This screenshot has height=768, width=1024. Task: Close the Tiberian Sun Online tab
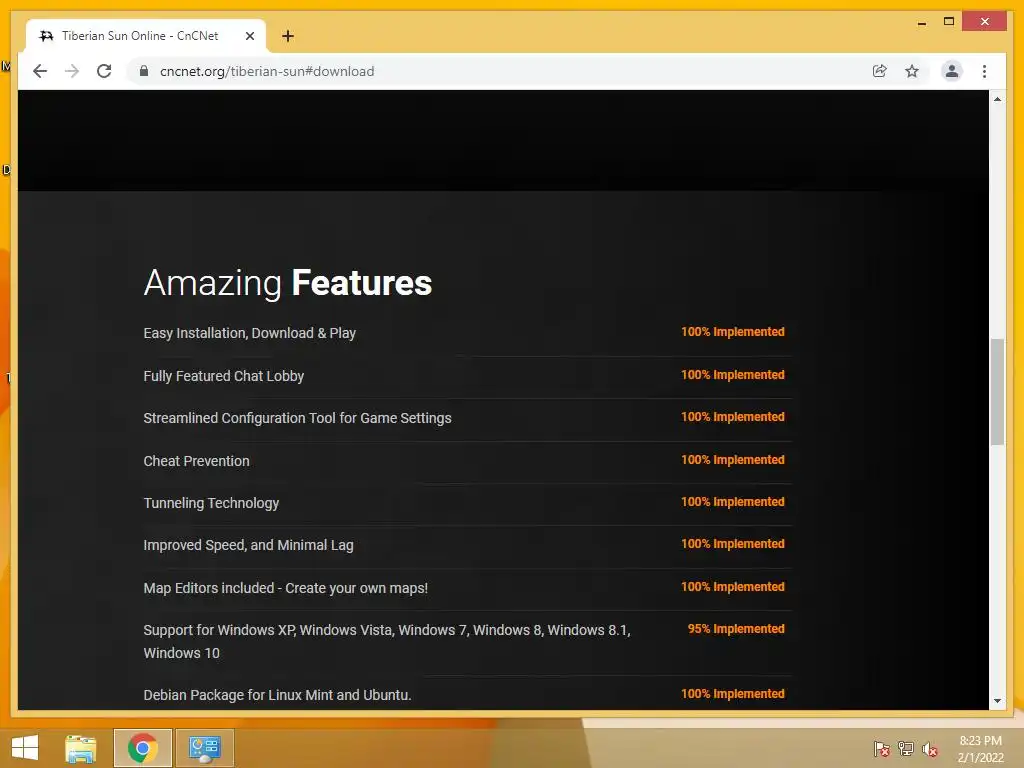(x=249, y=36)
